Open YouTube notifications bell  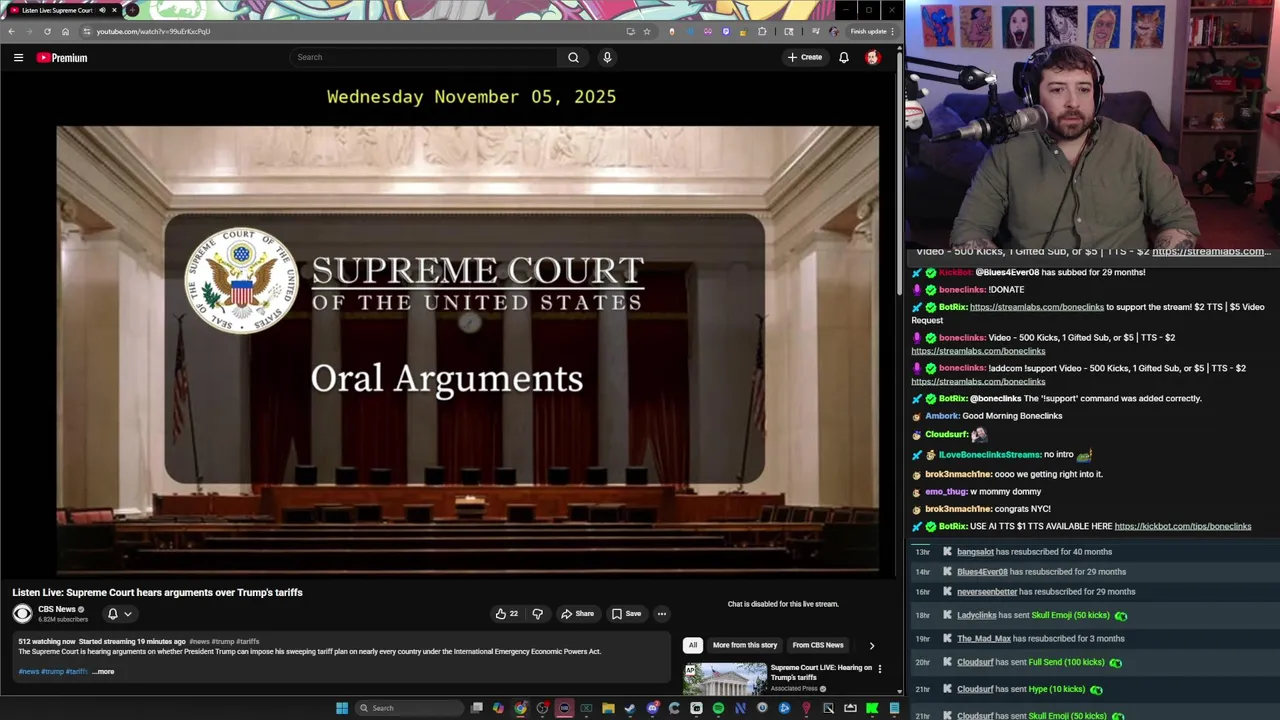[844, 57]
